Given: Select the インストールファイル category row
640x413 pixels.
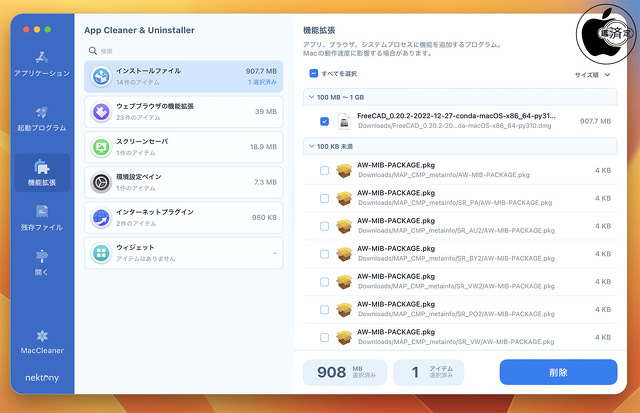Looking at the screenshot, I should click(184, 76).
